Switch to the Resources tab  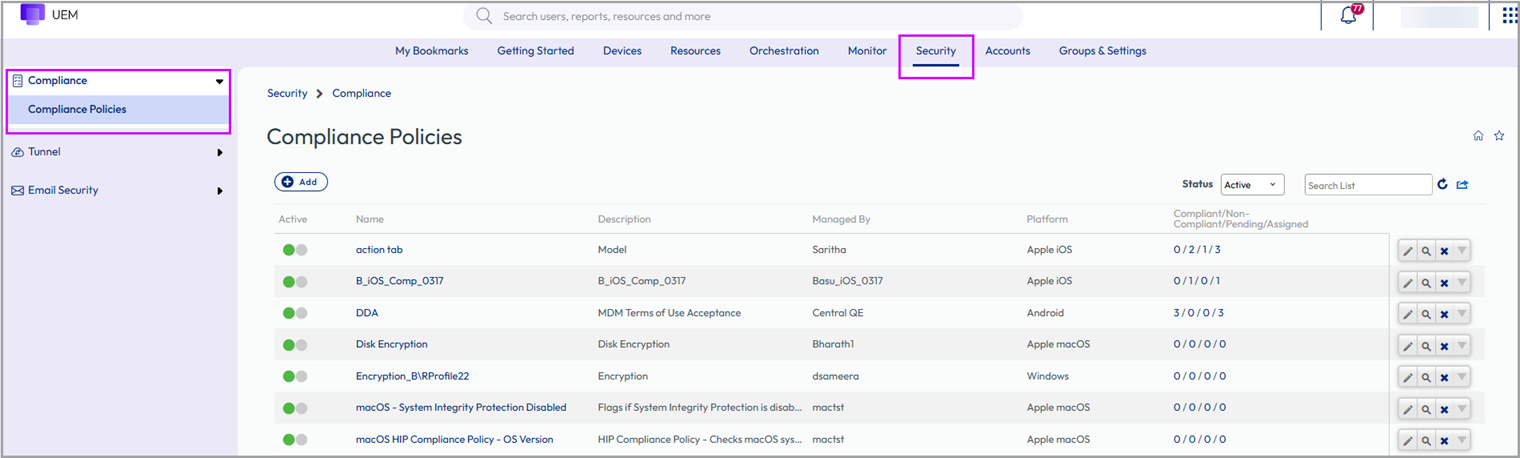click(x=695, y=51)
